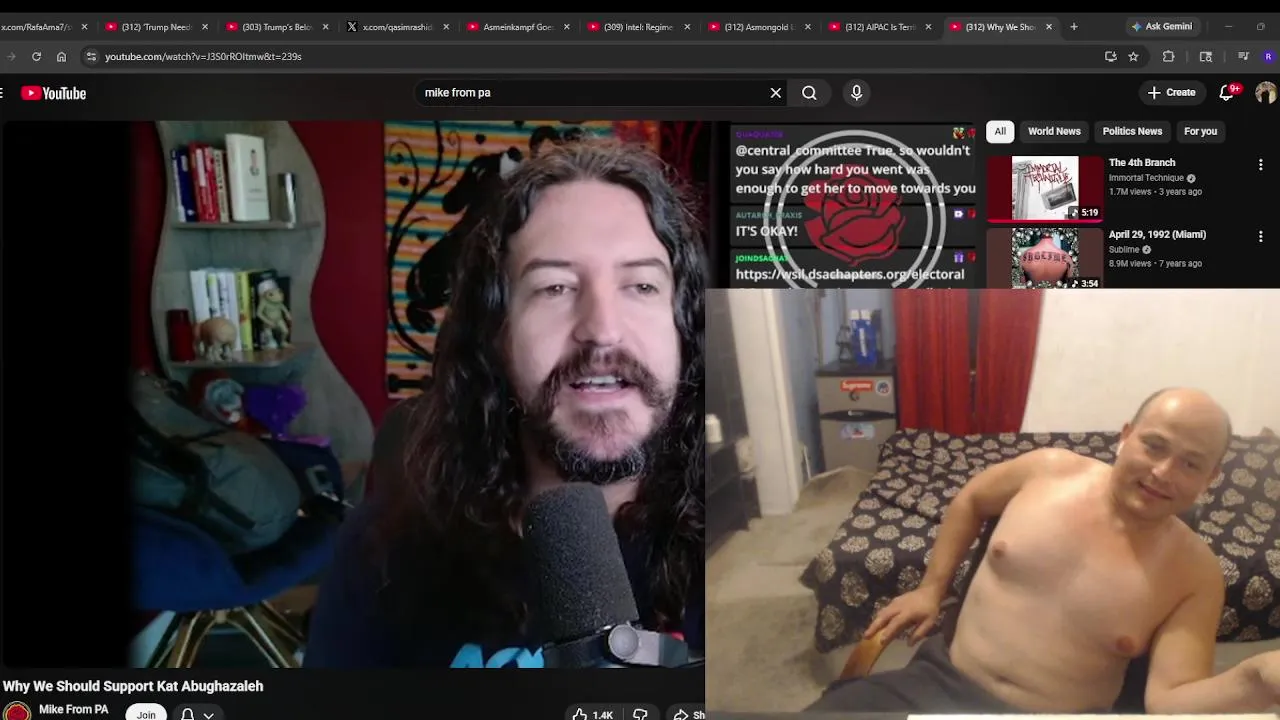Expand the notification bell dropdown chevron
This screenshot has height=720, width=1280.
tap(208, 715)
